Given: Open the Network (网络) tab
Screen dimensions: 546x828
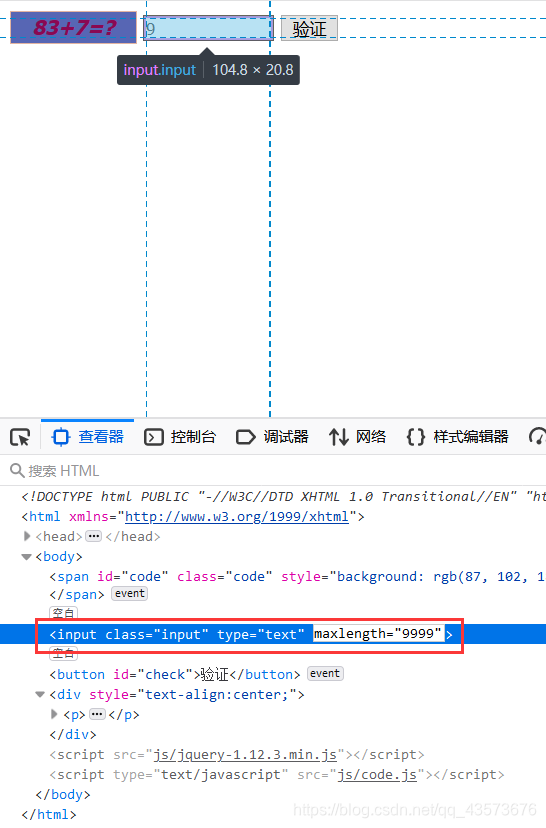Looking at the screenshot, I should pos(357,437).
